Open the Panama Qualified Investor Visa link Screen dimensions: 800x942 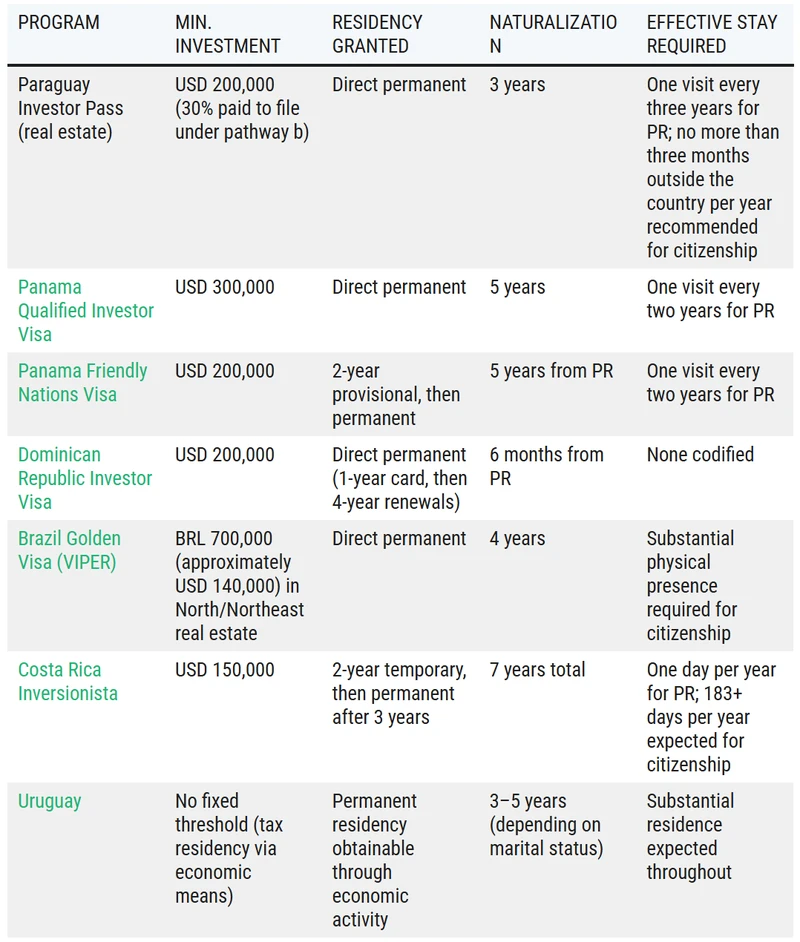point(86,310)
